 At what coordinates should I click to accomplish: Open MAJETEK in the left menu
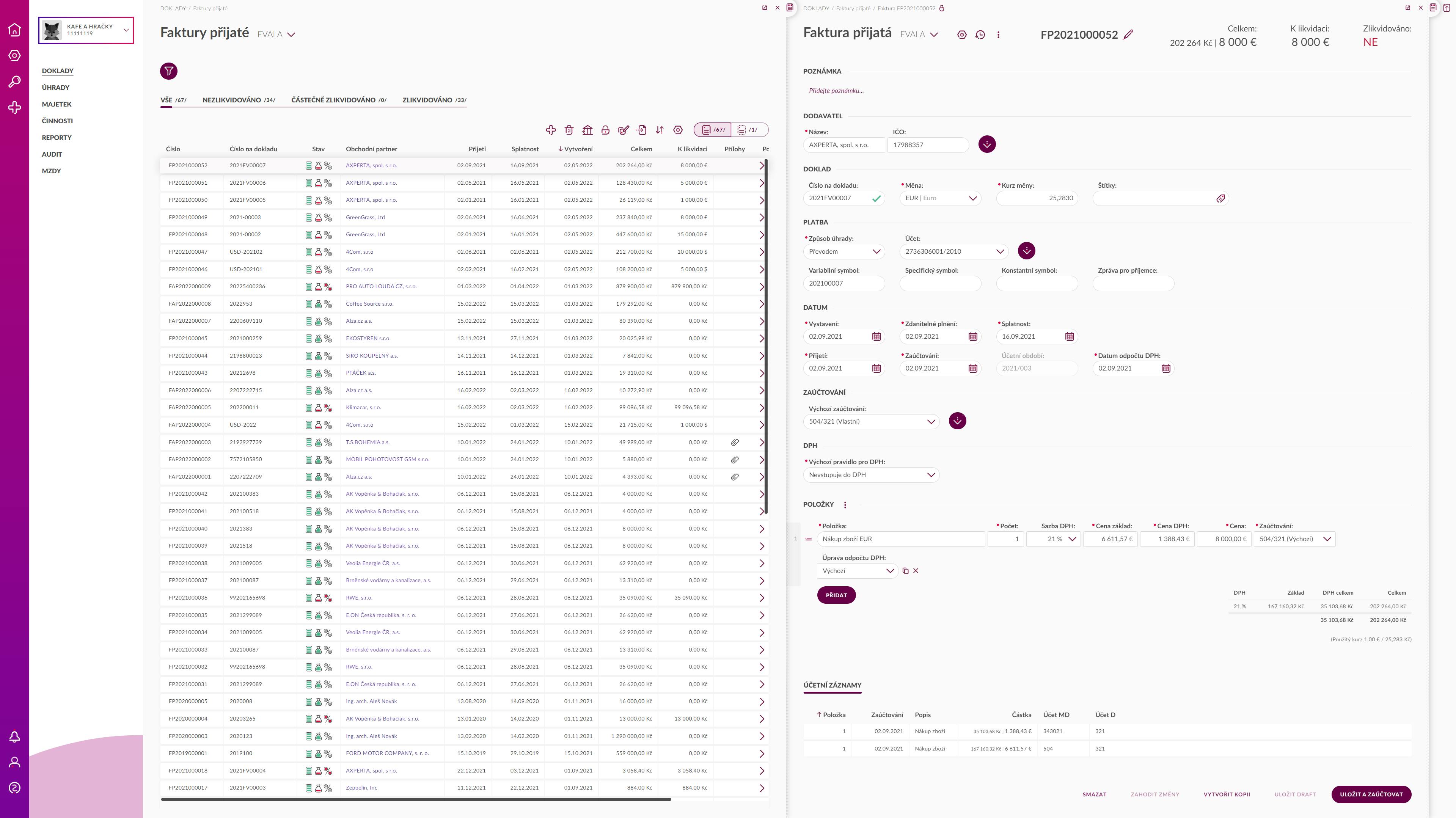57,104
